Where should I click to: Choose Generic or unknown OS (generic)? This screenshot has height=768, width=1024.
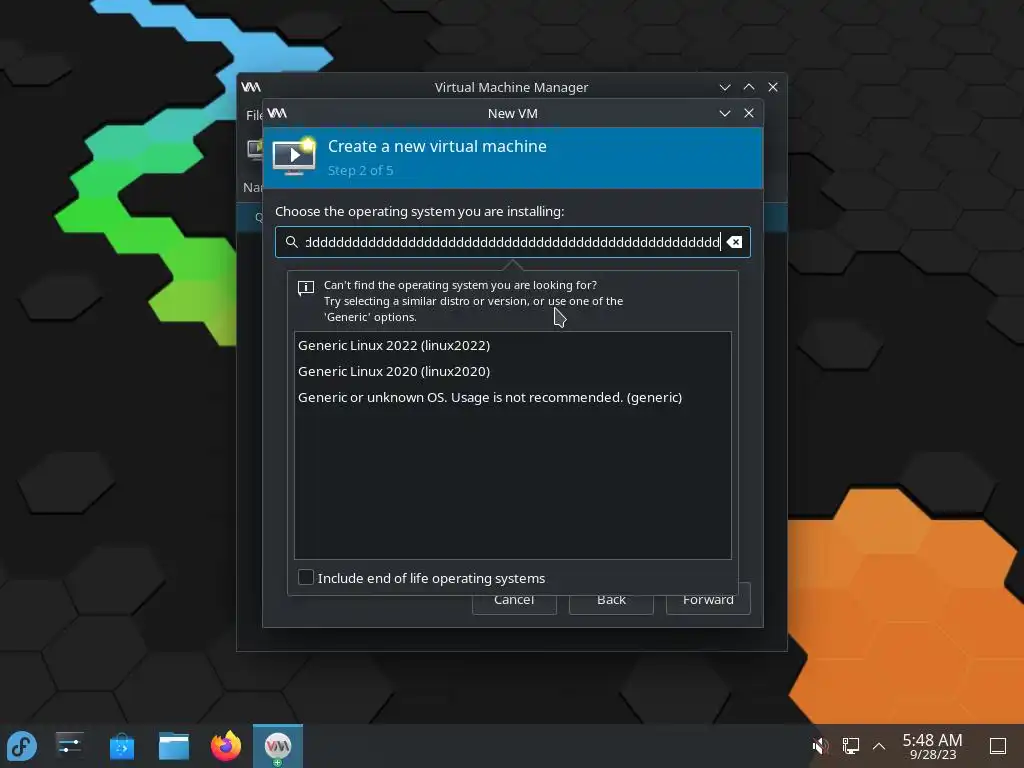tap(513, 398)
